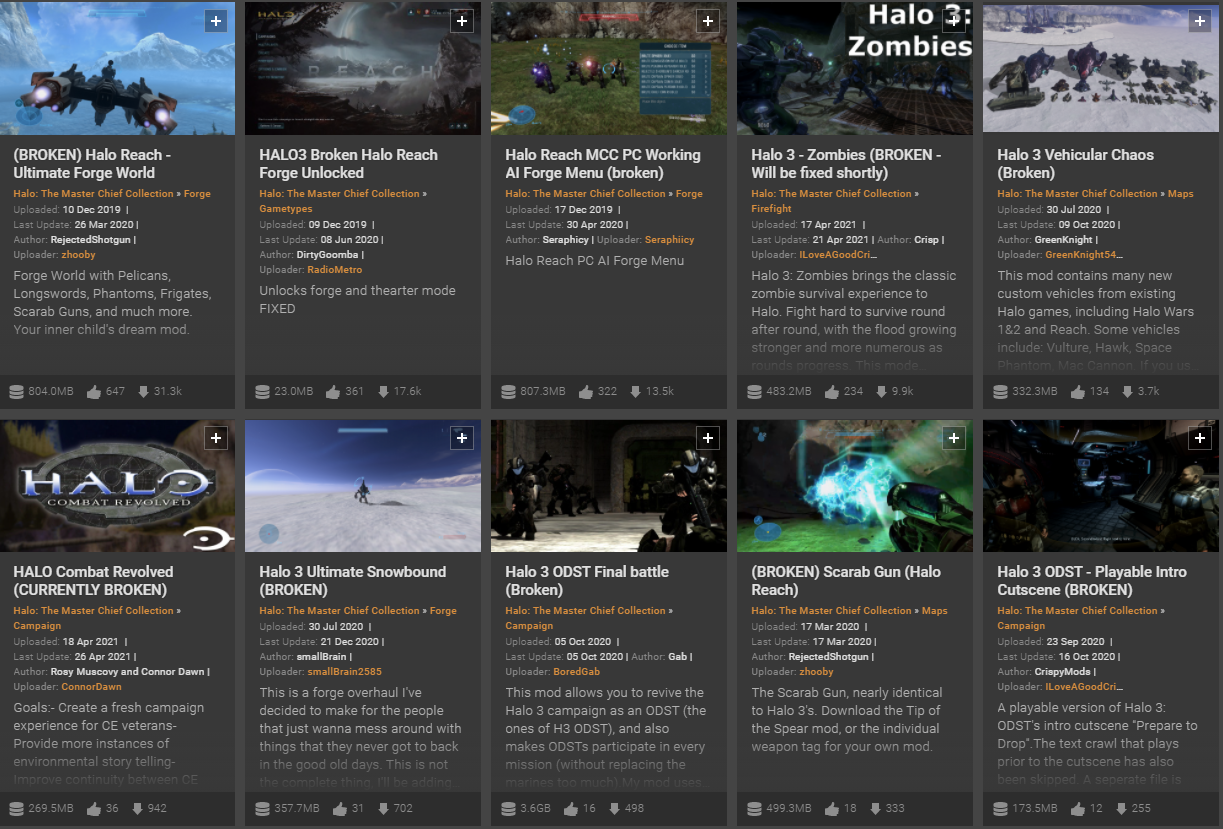The width and height of the screenshot is (1223, 829).
Task: Click download arrow icon showing 13.5k
Action: (636, 391)
